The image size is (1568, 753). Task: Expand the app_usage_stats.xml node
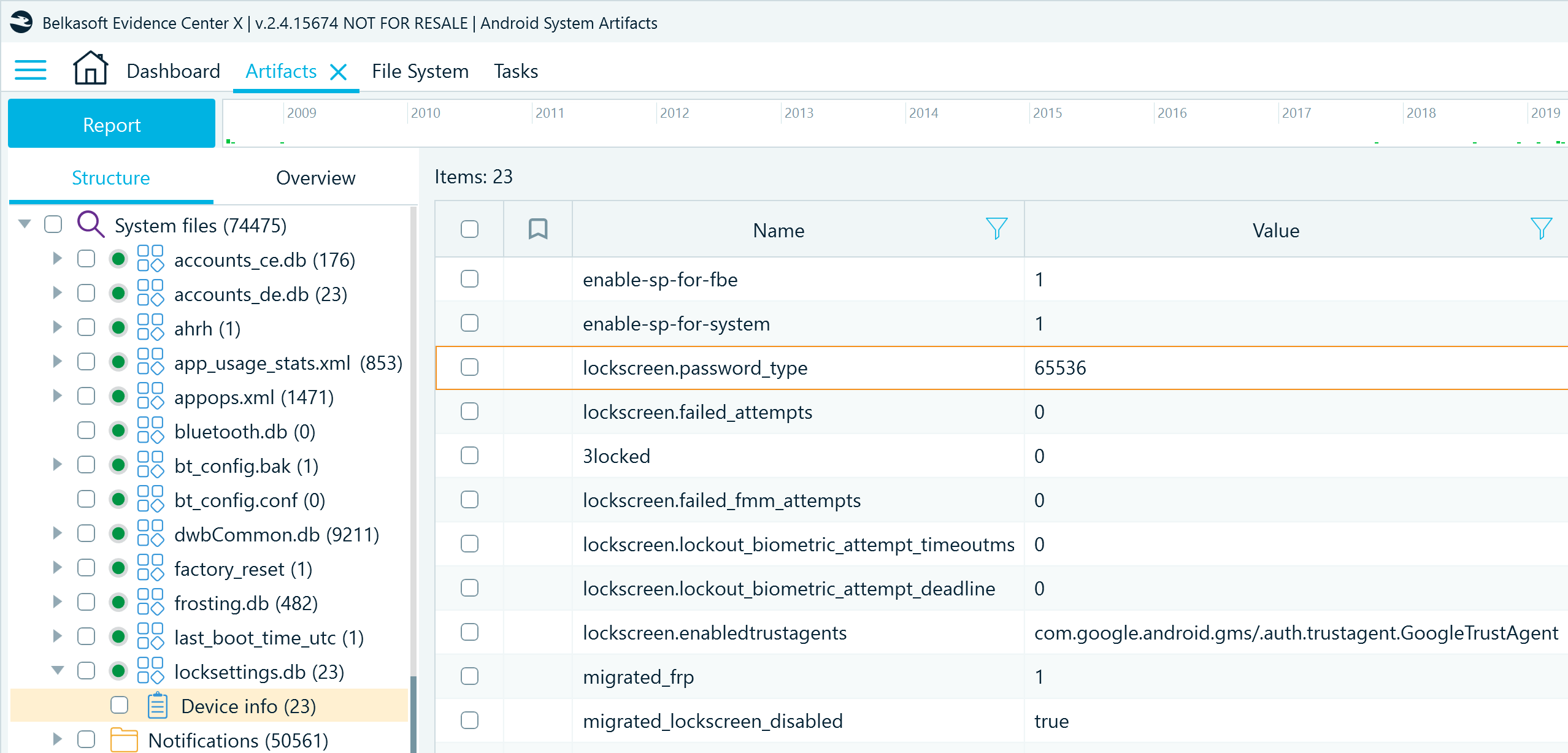point(58,361)
